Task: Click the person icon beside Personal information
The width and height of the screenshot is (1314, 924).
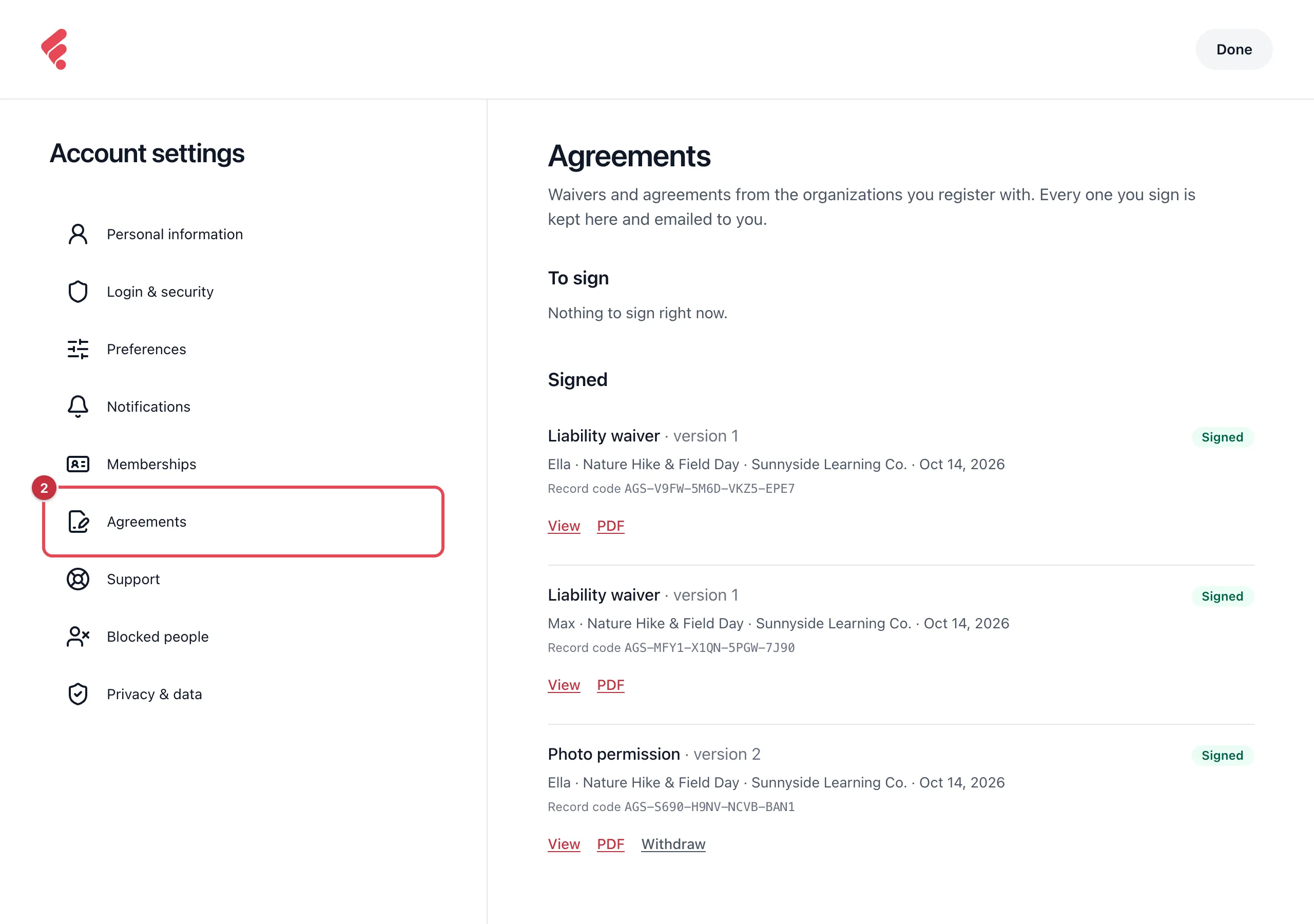Action: [x=78, y=234]
